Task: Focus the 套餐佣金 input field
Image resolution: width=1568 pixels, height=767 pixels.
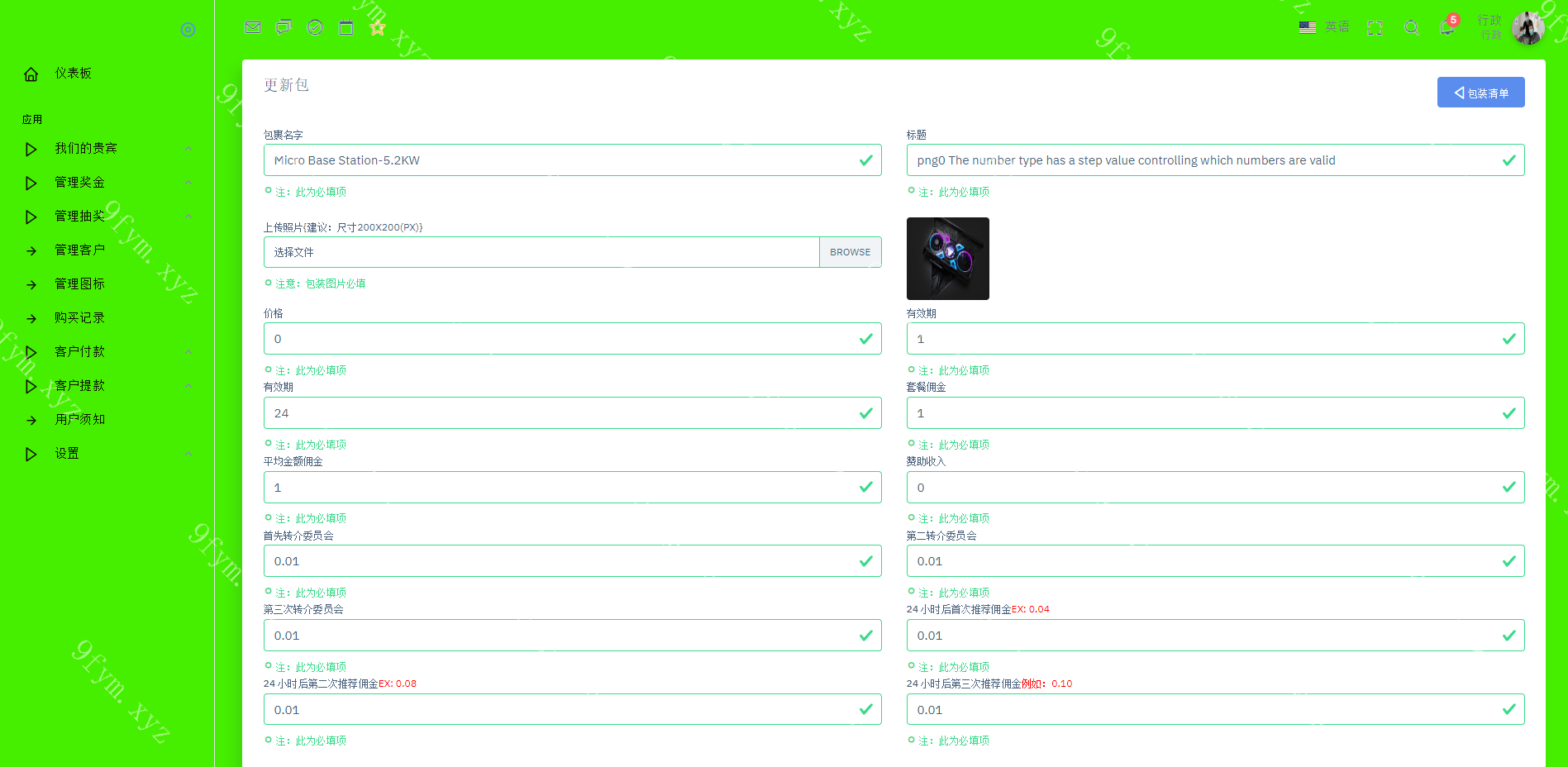Action: pyautogui.click(x=1216, y=413)
